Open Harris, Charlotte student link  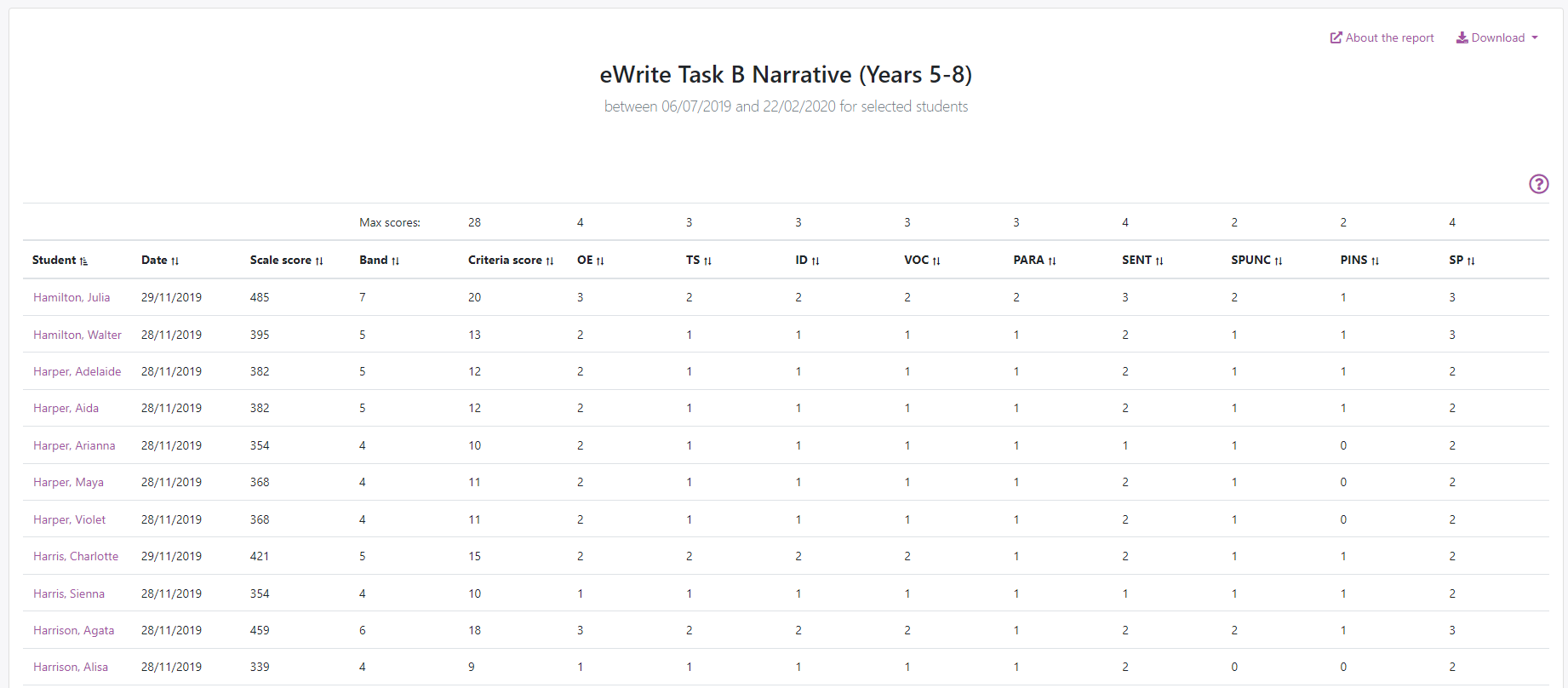[x=76, y=556]
